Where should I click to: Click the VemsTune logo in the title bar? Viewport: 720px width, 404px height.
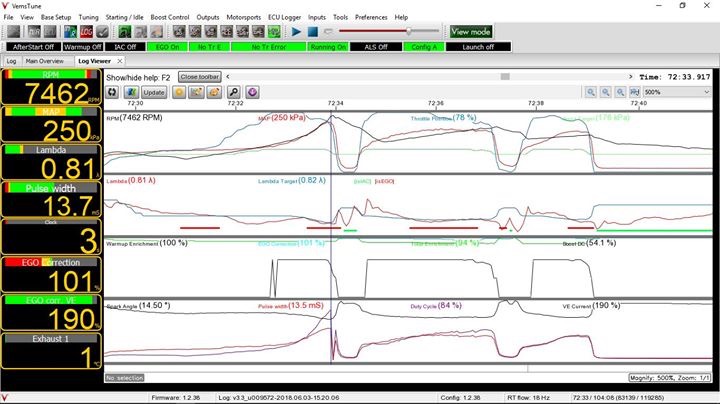pyautogui.click(x=5, y=6)
